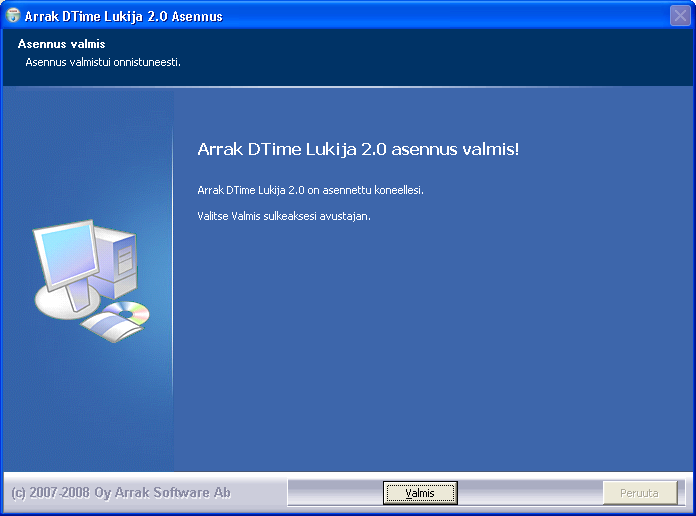Click the installer icon in the title bar
Image resolution: width=696 pixels, height=516 pixels.
[13, 15]
